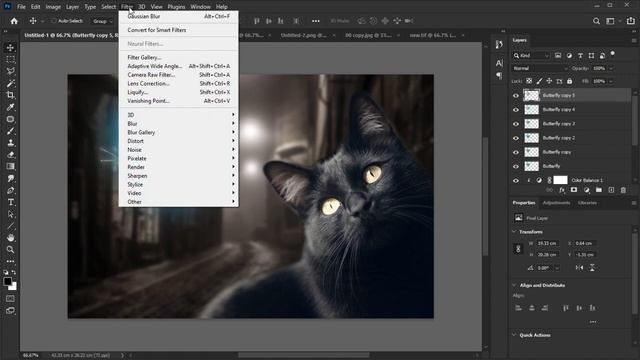
Task: Flip horizontal icon in Transform section
Action: pos(579,268)
